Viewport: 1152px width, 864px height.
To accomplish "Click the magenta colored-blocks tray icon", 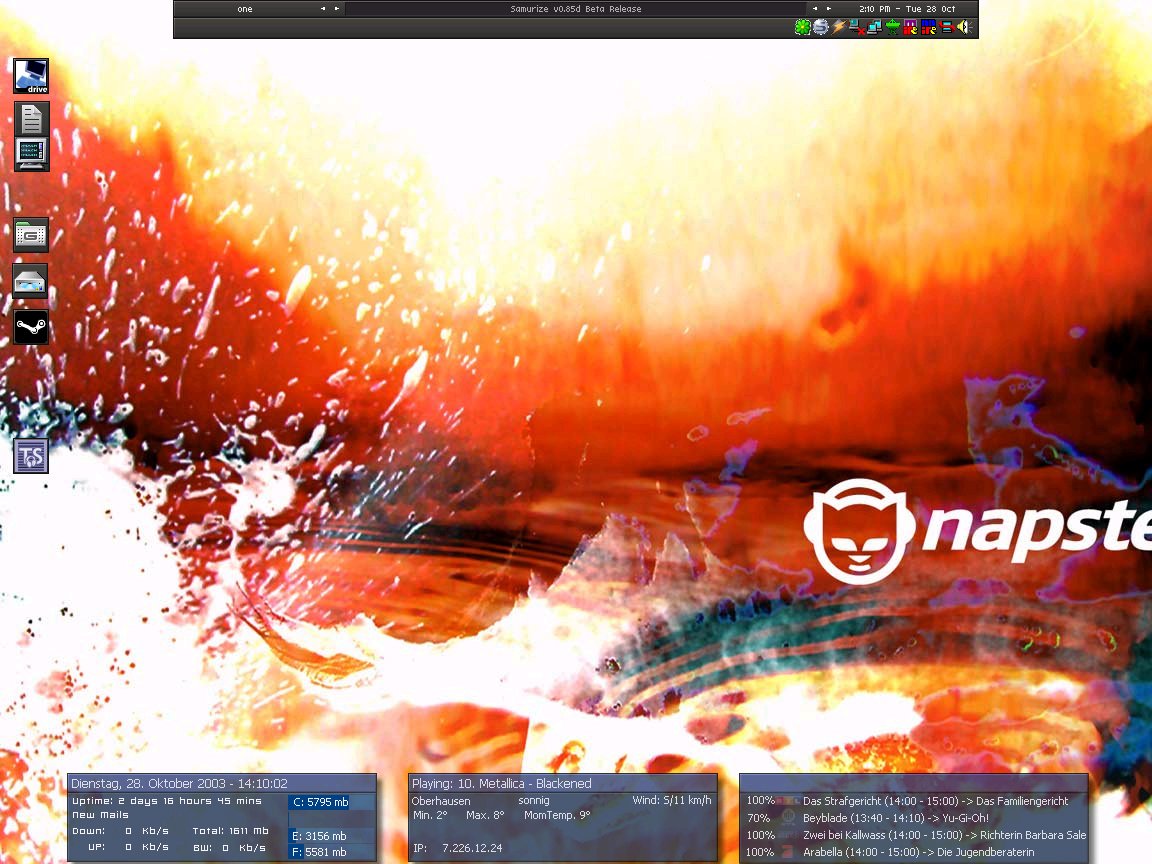I will [910, 27].
